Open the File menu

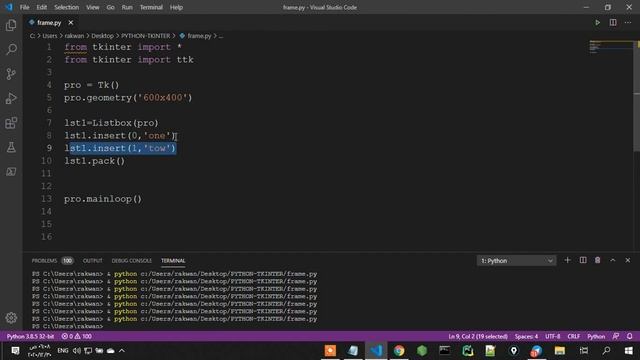pyautogui.click(x=24, y=7)
